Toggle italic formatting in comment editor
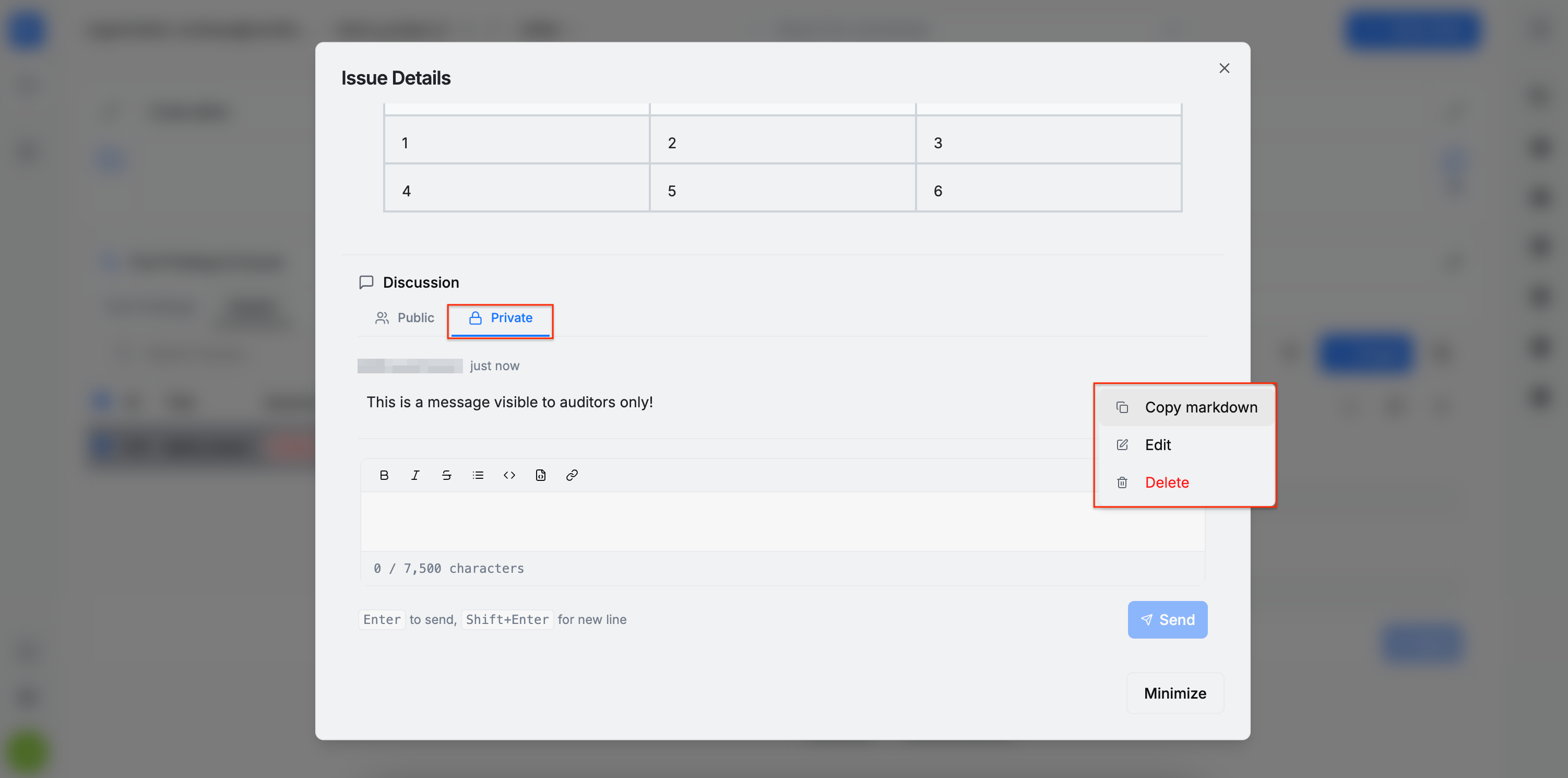 [x=415, y=475]
